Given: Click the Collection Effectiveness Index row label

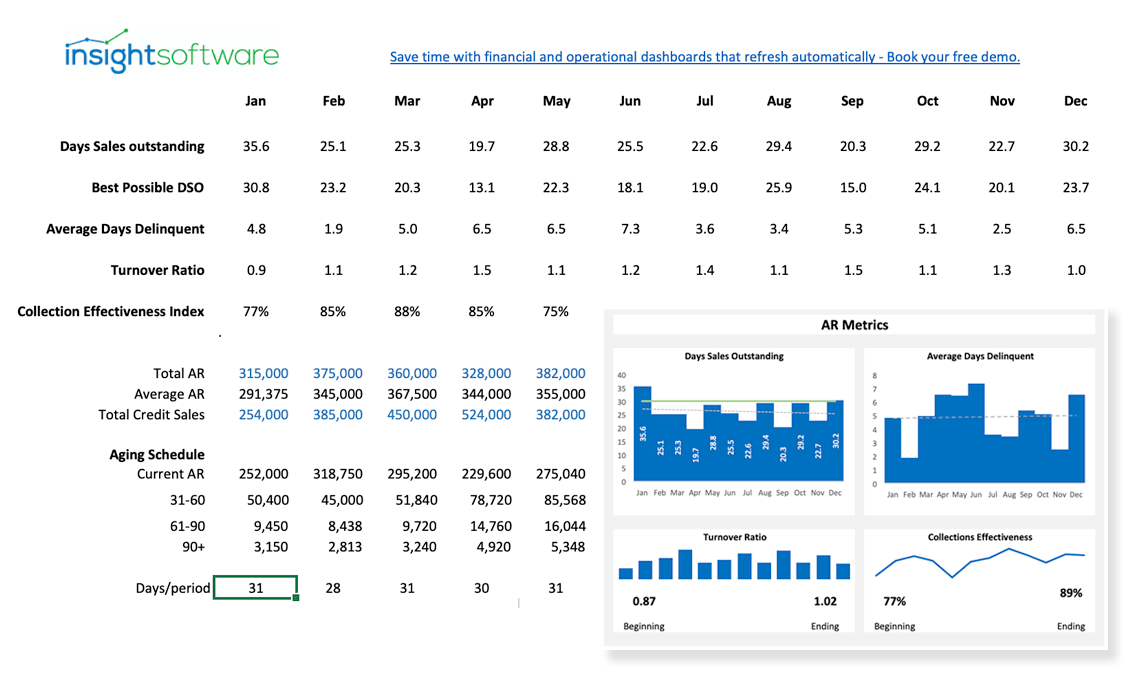Looking at the screenshot, I should pyautogui.click(x=111, y=311).
